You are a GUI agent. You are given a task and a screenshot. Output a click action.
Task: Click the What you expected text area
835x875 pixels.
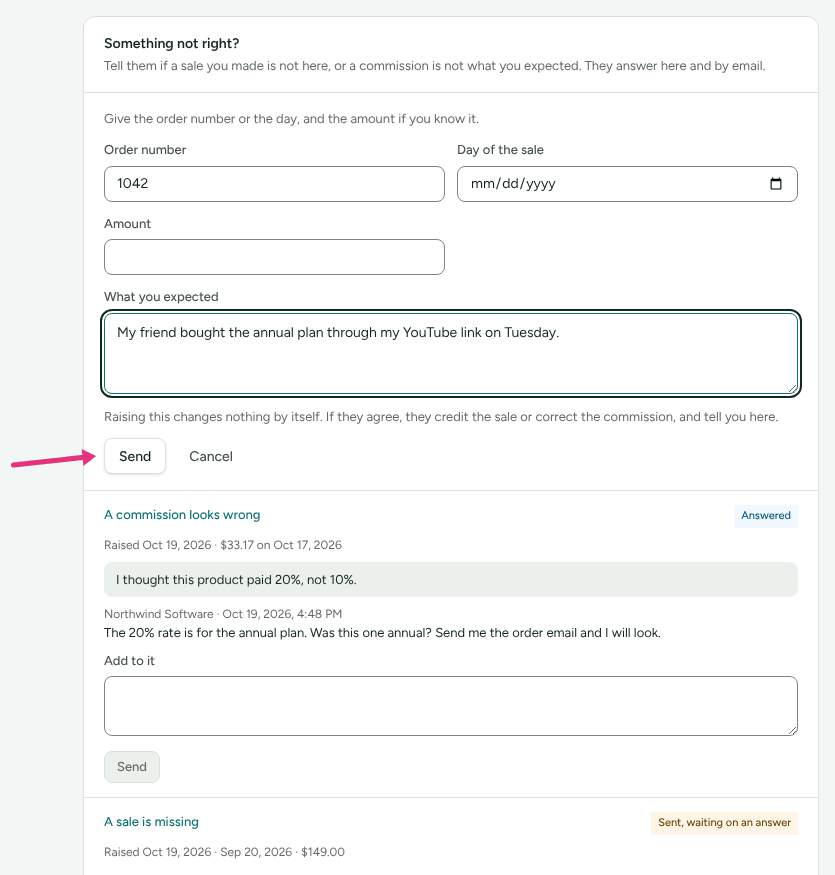point(451,354)
